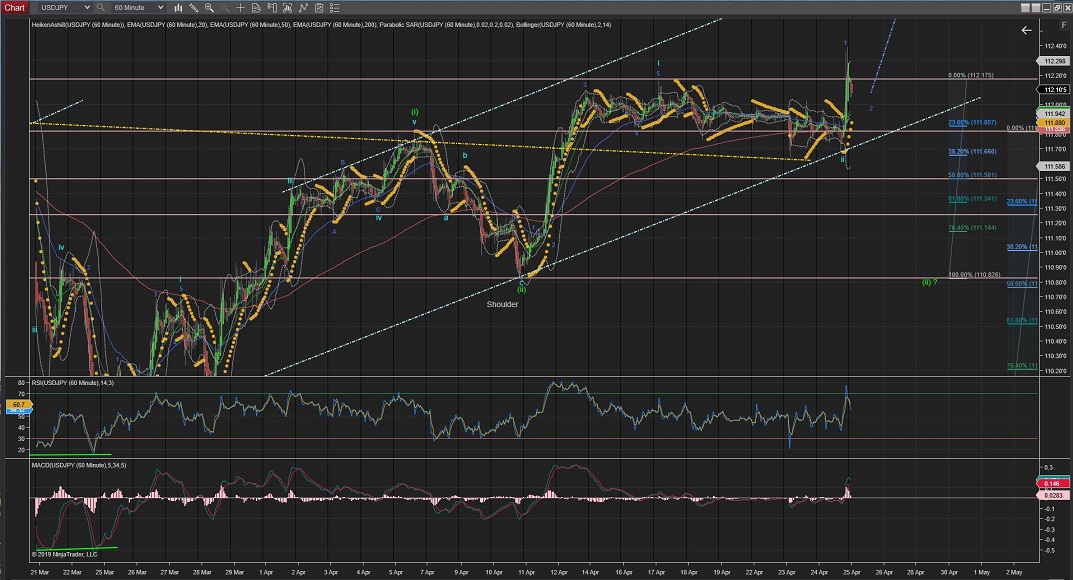Image resolution: width=1073 pixels, height=580 pixels.
Task: Toggle the first window link square
Action: 1025,8
